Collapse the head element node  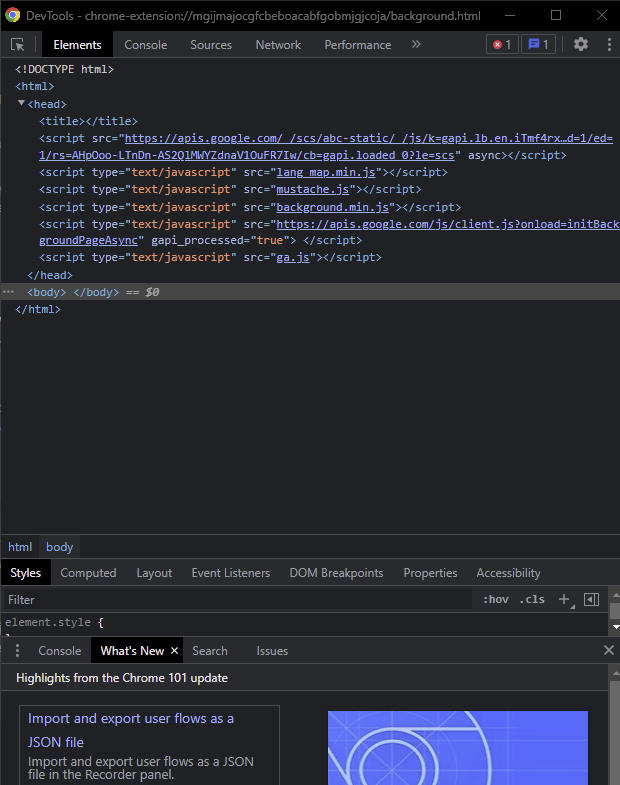click(x=22, y=103)
